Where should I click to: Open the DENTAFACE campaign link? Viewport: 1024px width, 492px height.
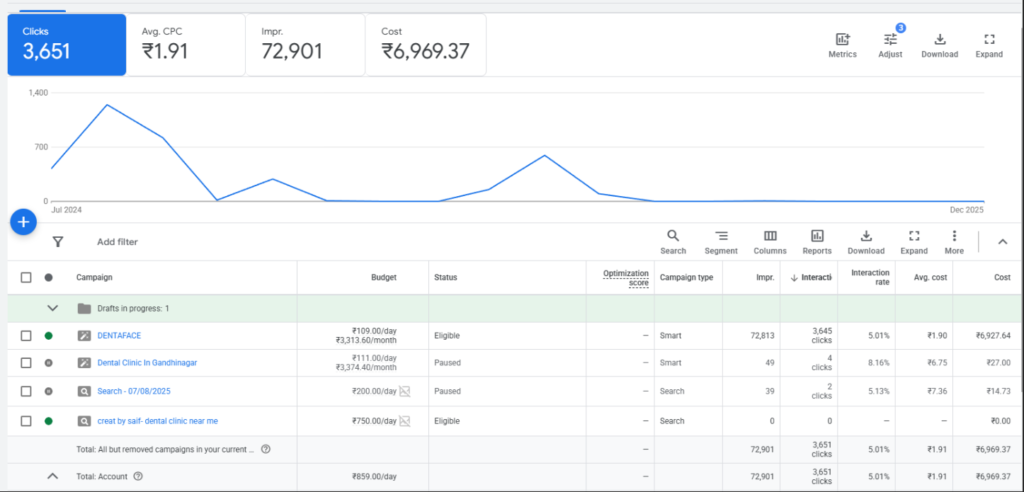119,335
